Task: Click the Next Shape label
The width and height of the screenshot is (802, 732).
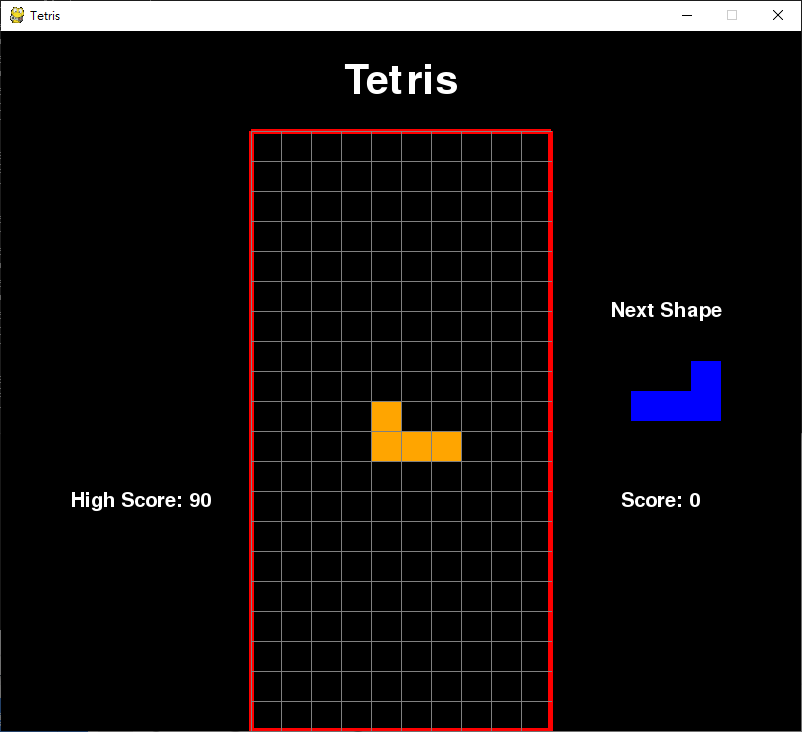Action: [x=666, y=310]
